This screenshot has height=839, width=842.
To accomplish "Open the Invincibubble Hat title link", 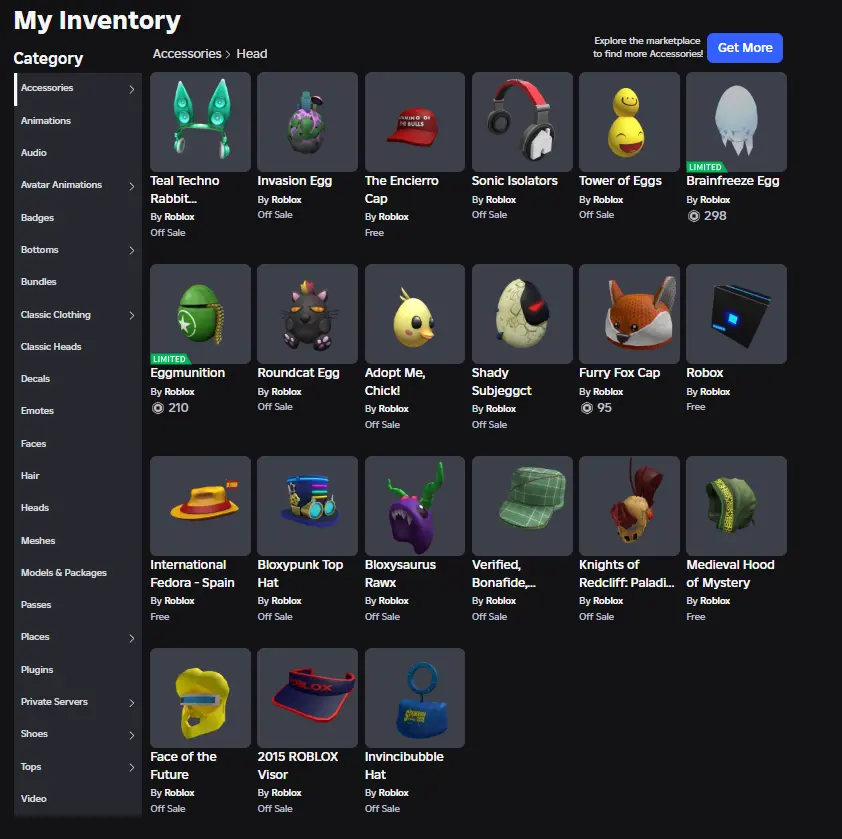I will pyautogui.click(x=404, y=765).
